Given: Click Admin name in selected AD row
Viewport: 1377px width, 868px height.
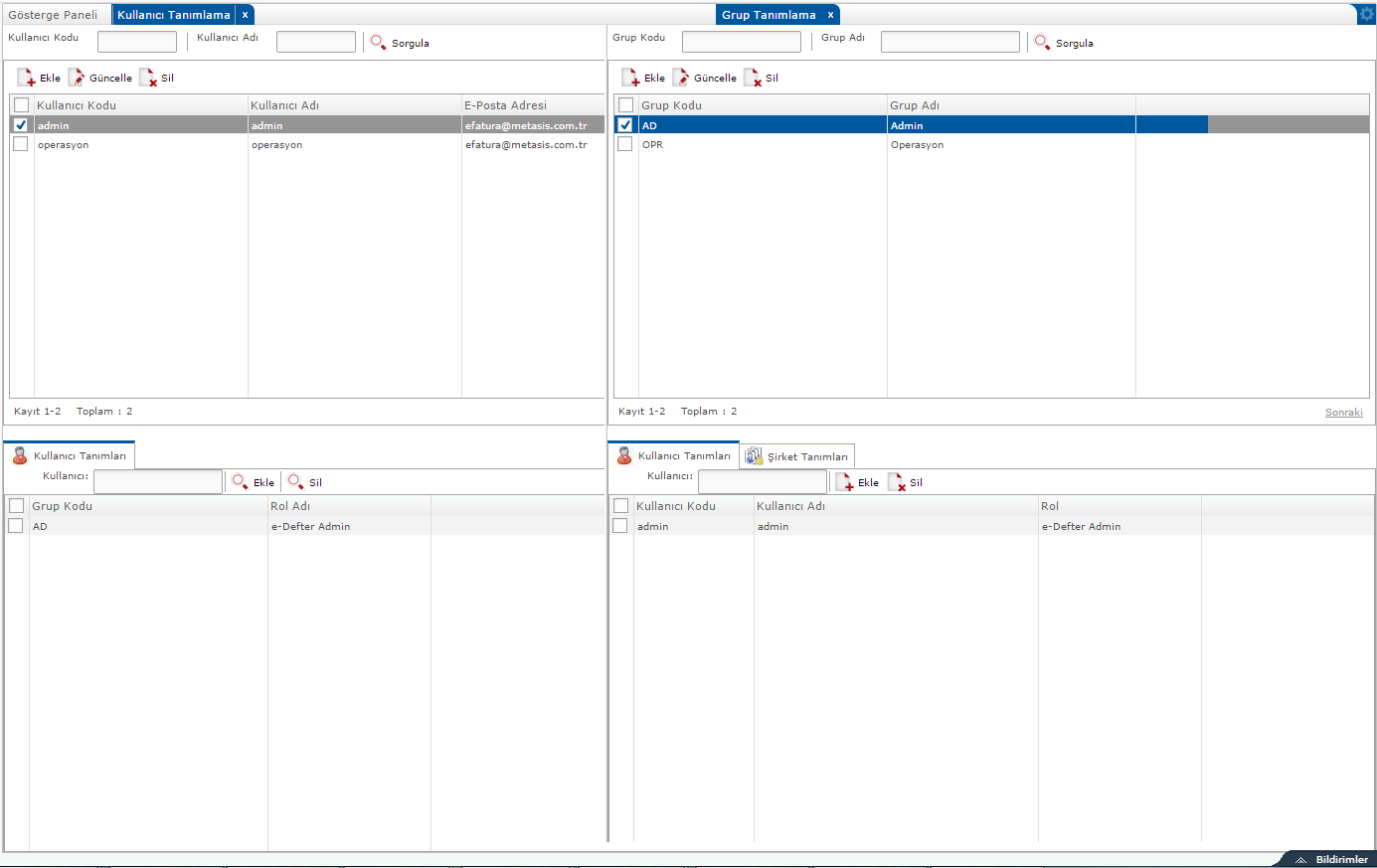Looking at the screenshot, I should (x=1011, y=125).
